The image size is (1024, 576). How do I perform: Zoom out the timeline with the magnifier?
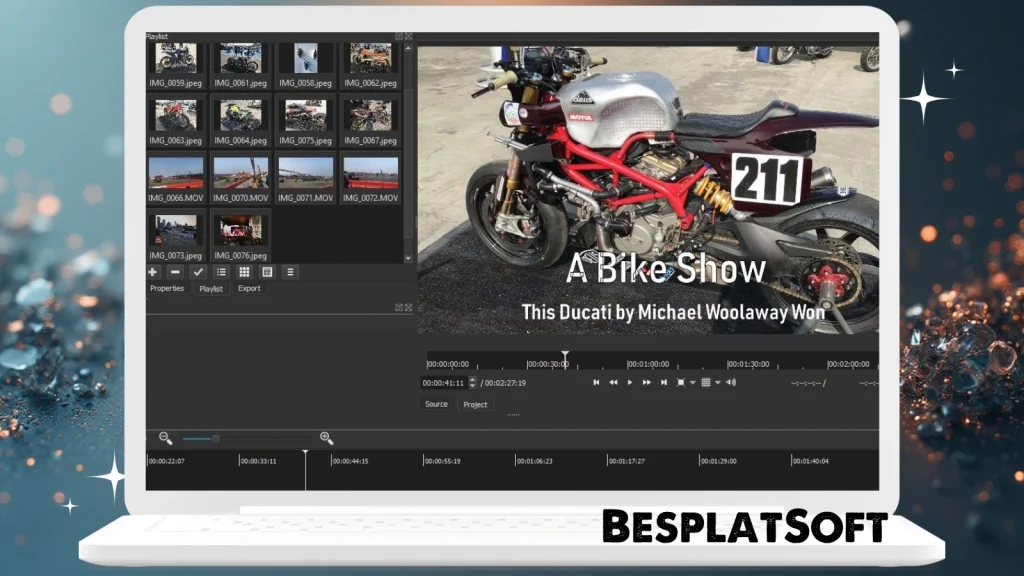(166, 438)
